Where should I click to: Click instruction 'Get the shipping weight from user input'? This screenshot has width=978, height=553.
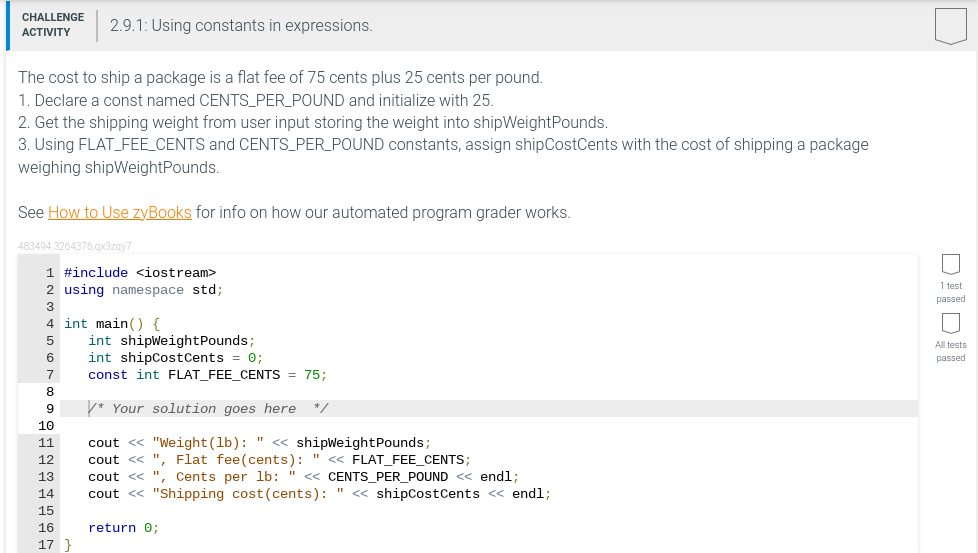click(x=313, y=122)
